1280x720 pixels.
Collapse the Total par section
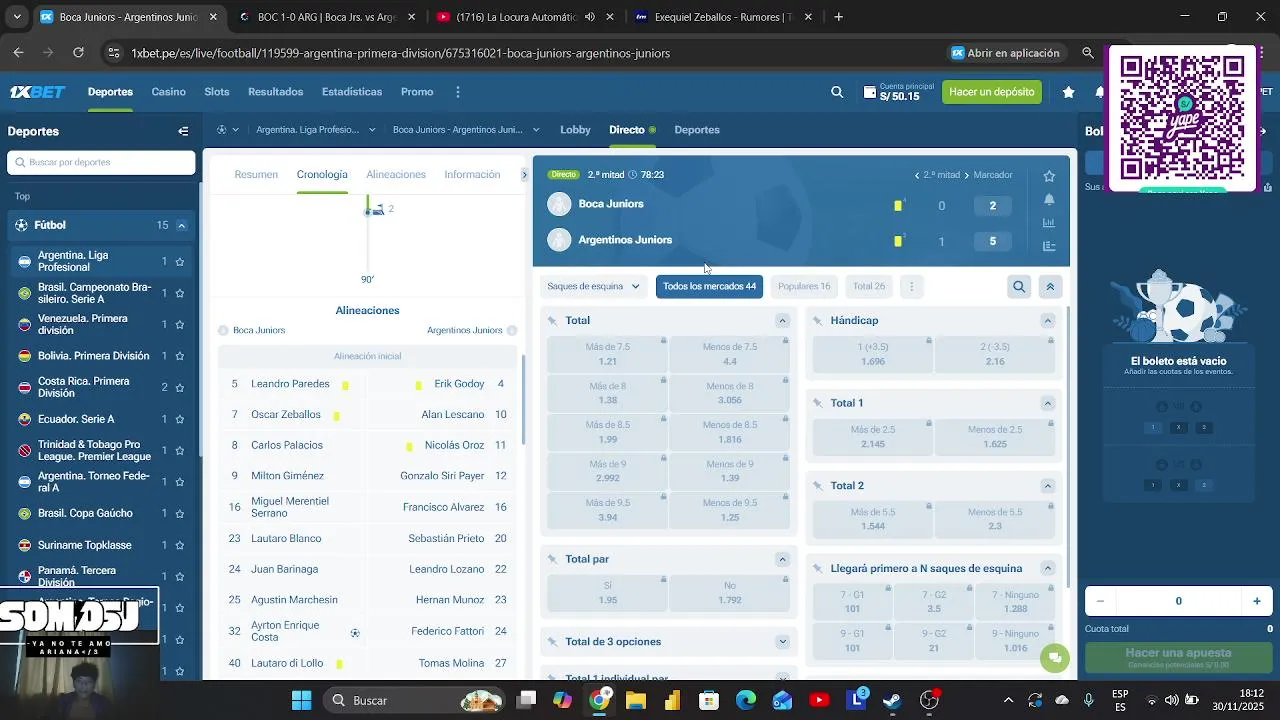pos(782,560)
